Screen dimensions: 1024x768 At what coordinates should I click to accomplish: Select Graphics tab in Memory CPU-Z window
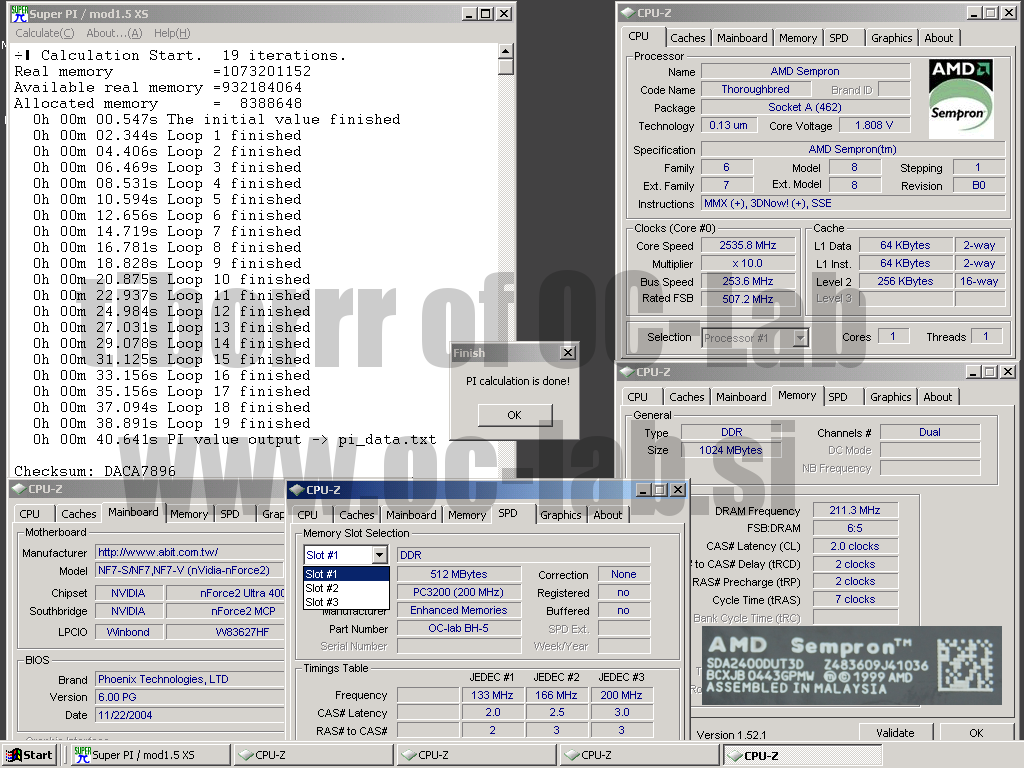891,397
